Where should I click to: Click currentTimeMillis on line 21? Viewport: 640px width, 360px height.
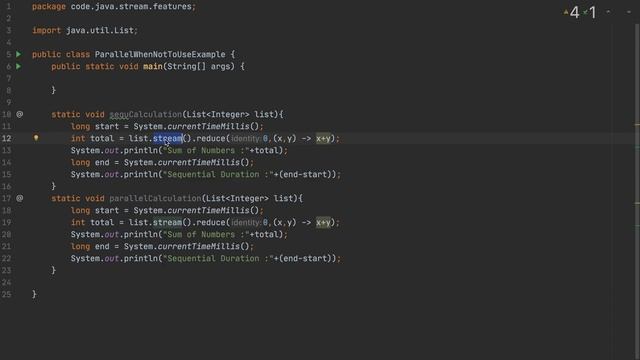tap(198, 247)
